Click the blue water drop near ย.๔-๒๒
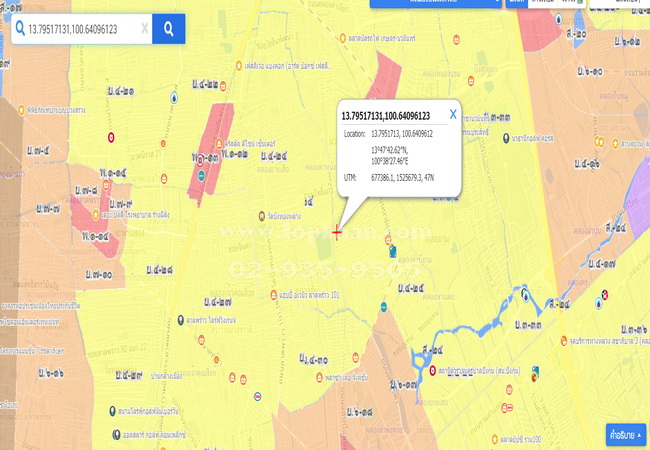This screenshot has width=650, height=450. tap(175, 98)
